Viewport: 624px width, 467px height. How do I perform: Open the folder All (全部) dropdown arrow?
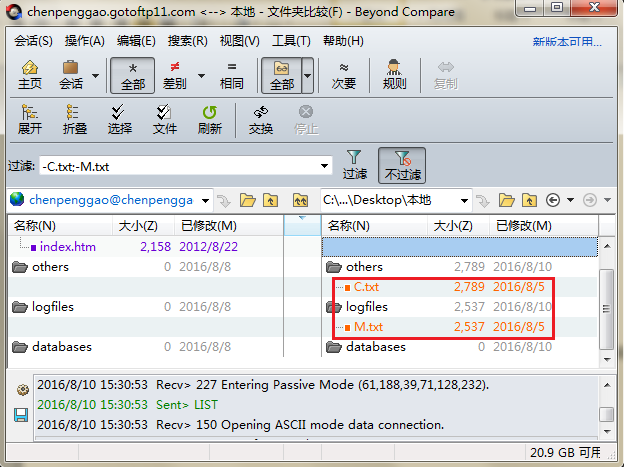[308, 75]
